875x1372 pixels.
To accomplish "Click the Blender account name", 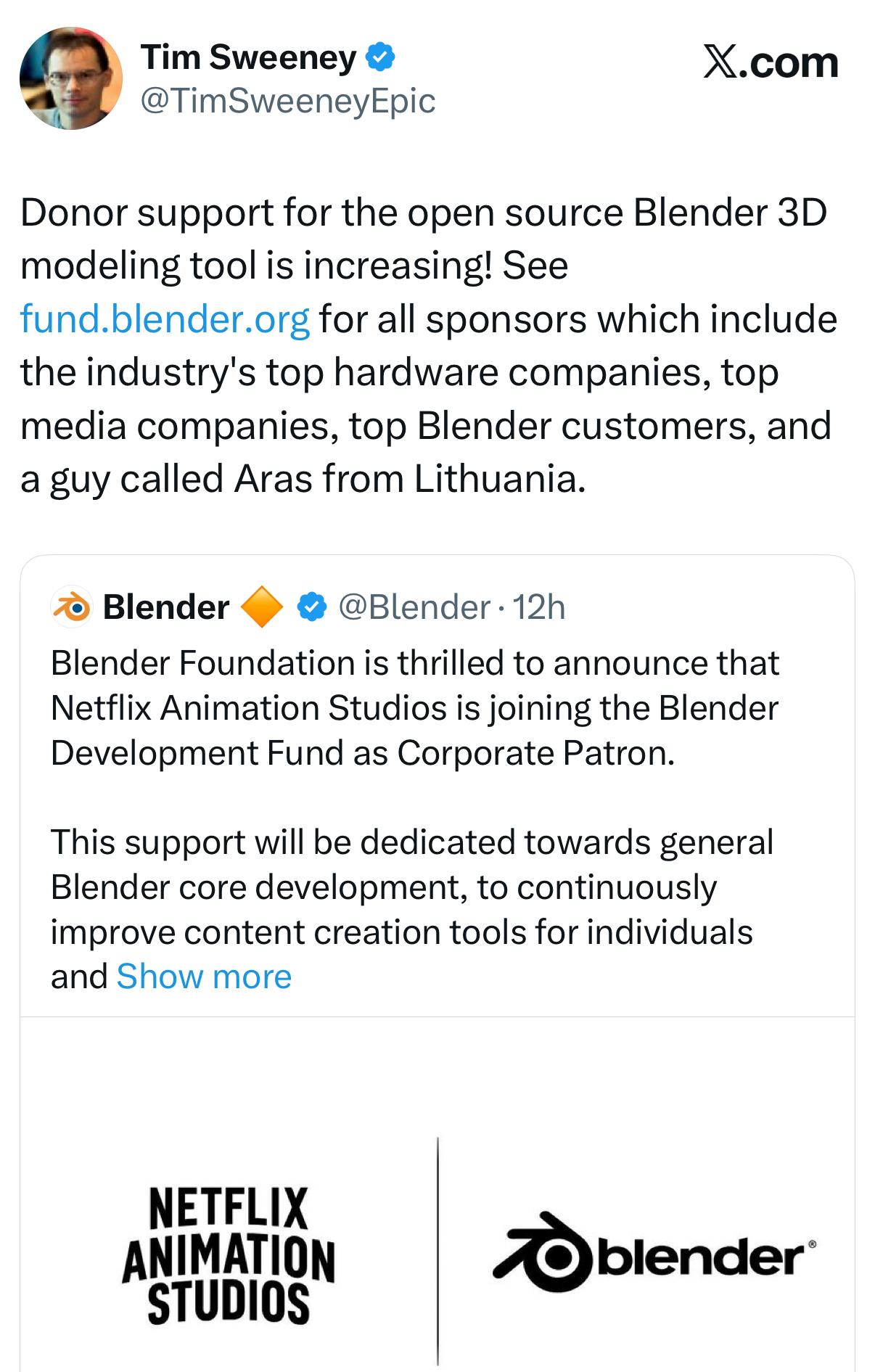I will pos(166,607).
